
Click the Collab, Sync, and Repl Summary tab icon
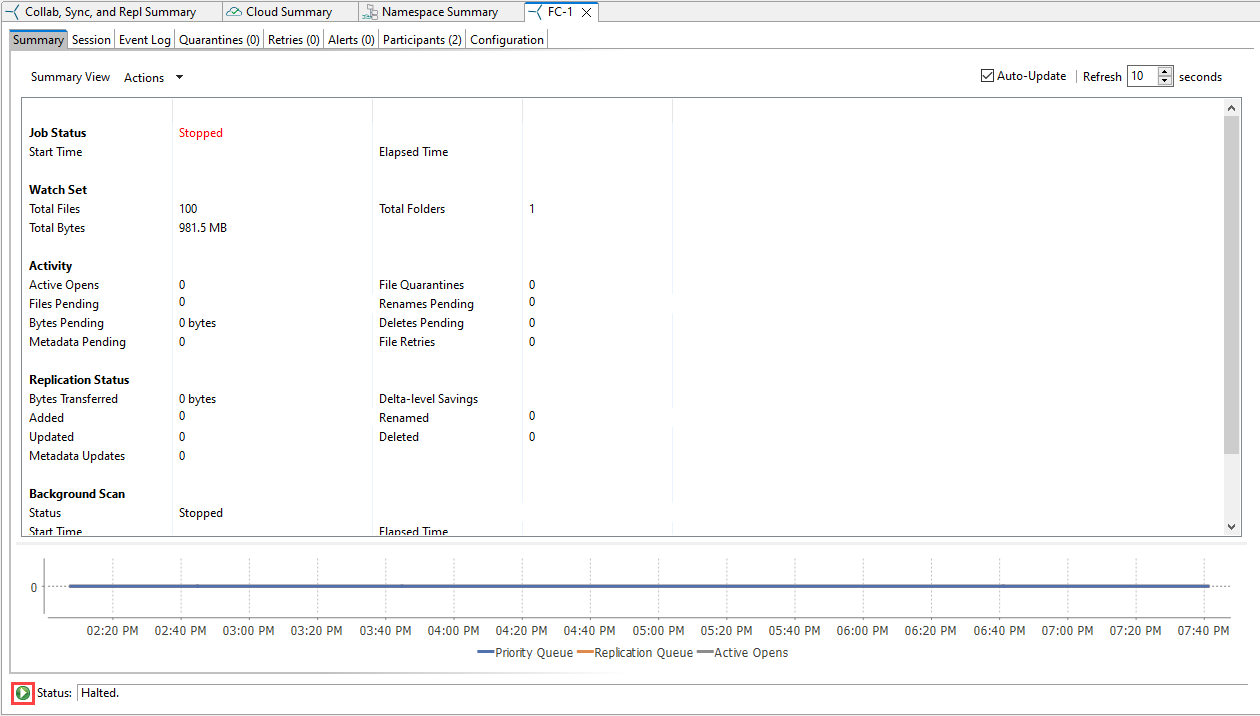point(13,11)
